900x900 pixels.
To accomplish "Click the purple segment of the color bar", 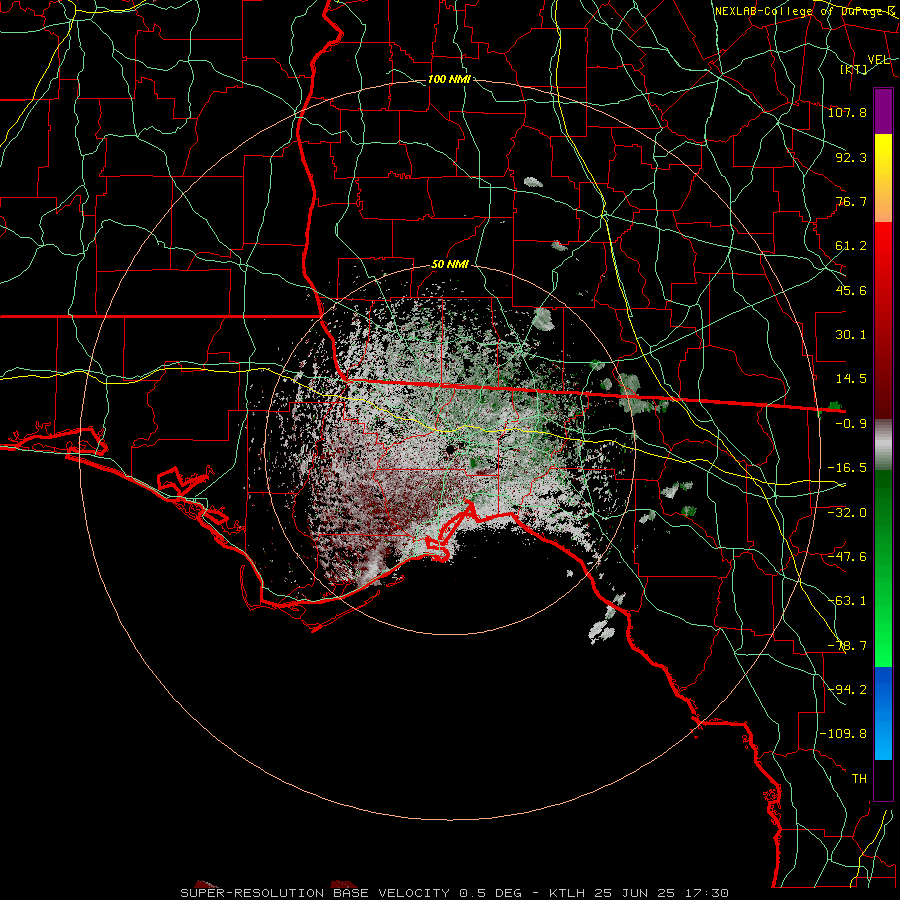I will [x=883, y=111].
